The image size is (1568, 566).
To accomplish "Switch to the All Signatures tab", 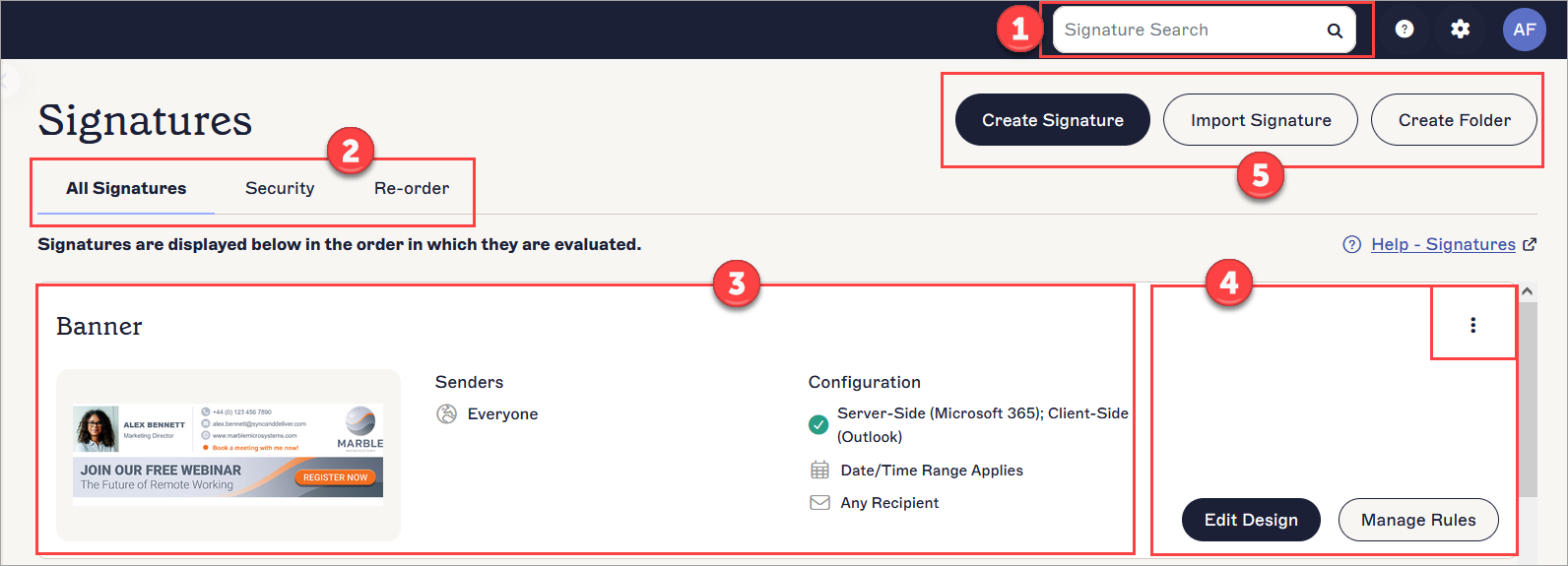I will 126,188.
